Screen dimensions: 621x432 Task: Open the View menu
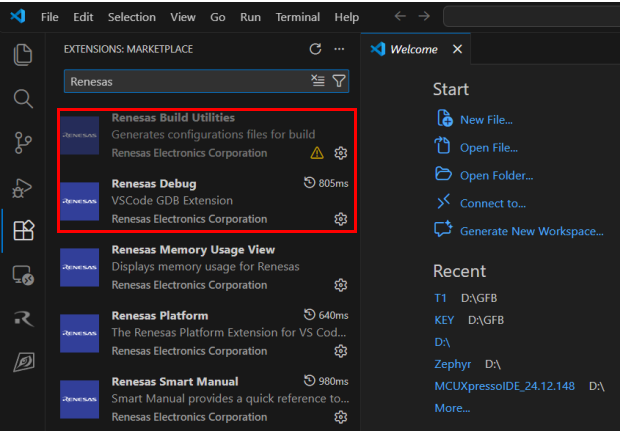coord(183,17)
